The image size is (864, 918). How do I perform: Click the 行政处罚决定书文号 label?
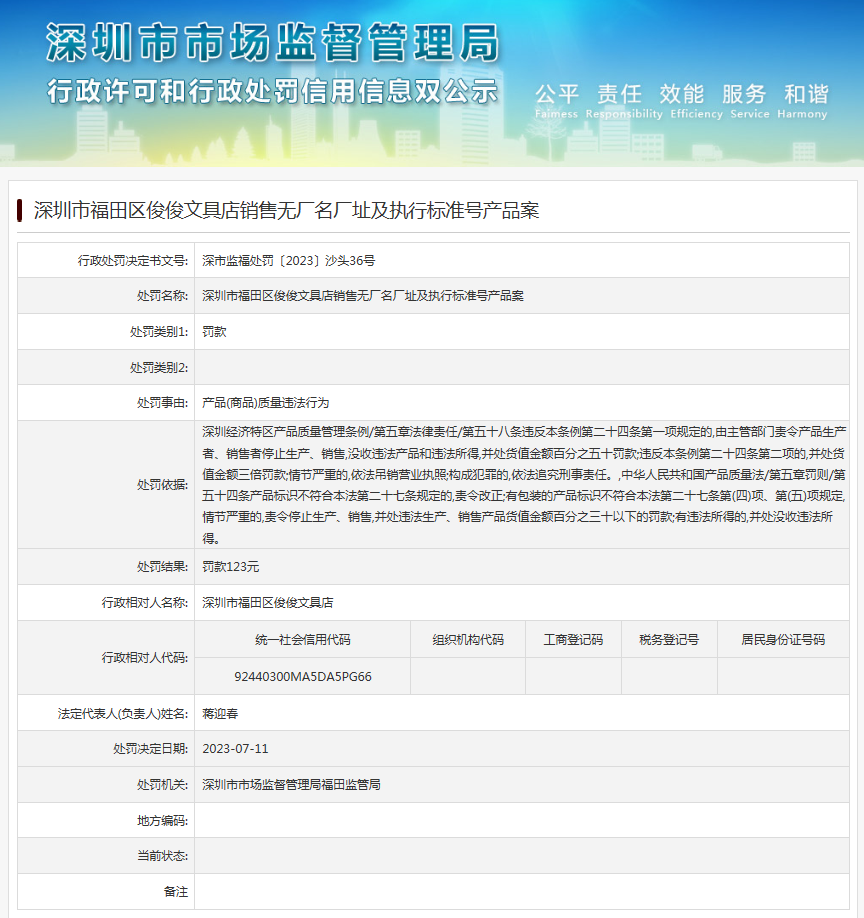(133, 261)
